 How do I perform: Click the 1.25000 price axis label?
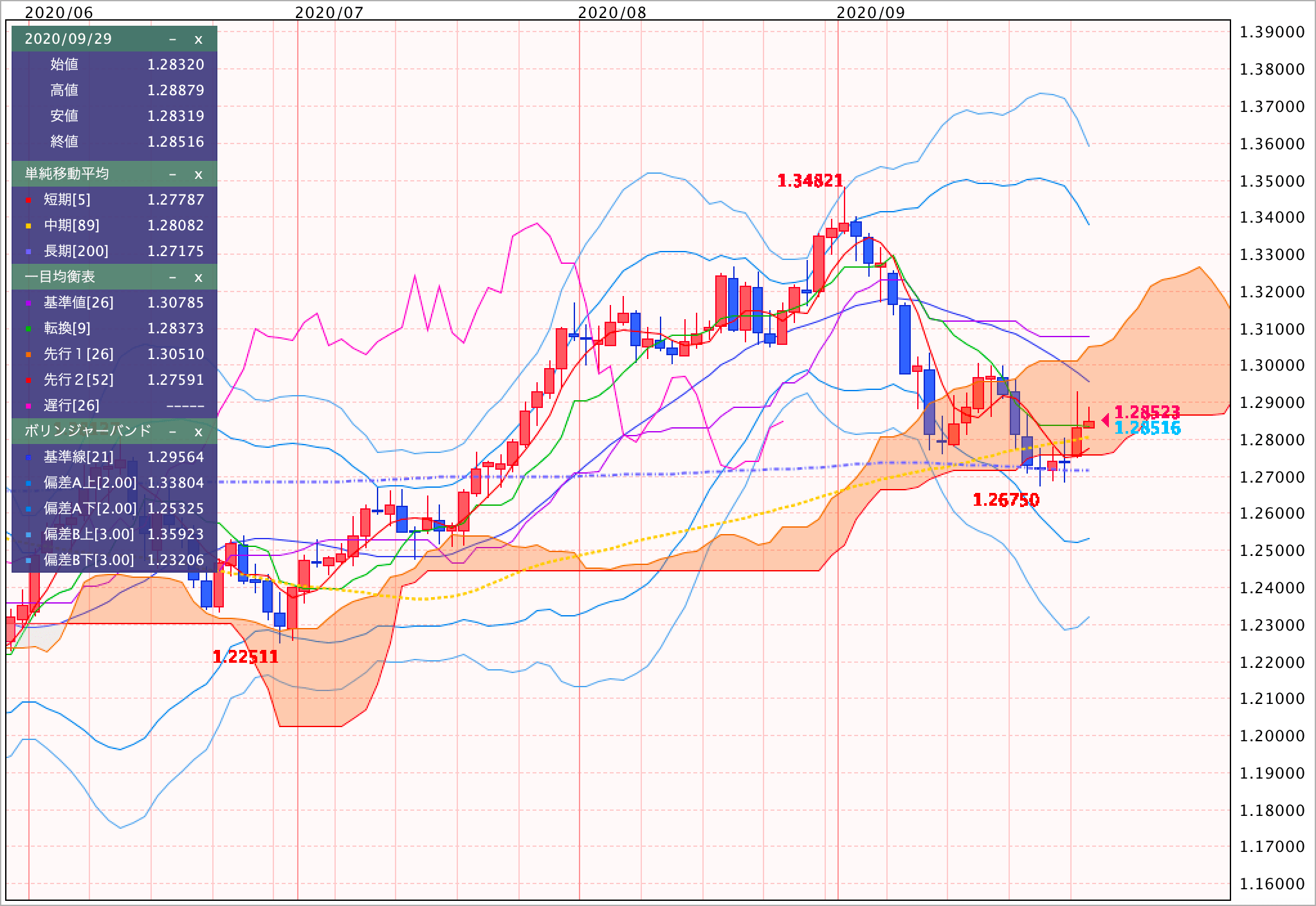coord(1272,551)
